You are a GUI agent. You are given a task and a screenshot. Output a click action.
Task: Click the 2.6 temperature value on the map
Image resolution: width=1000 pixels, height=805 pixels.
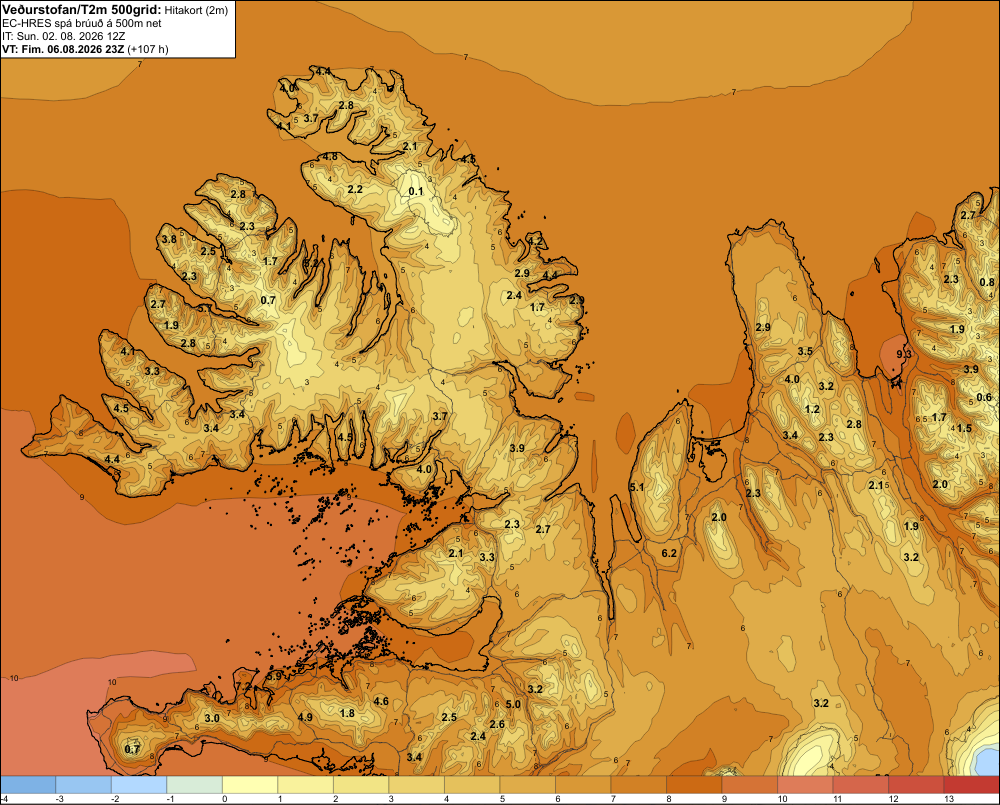click(x=497, y=724)
